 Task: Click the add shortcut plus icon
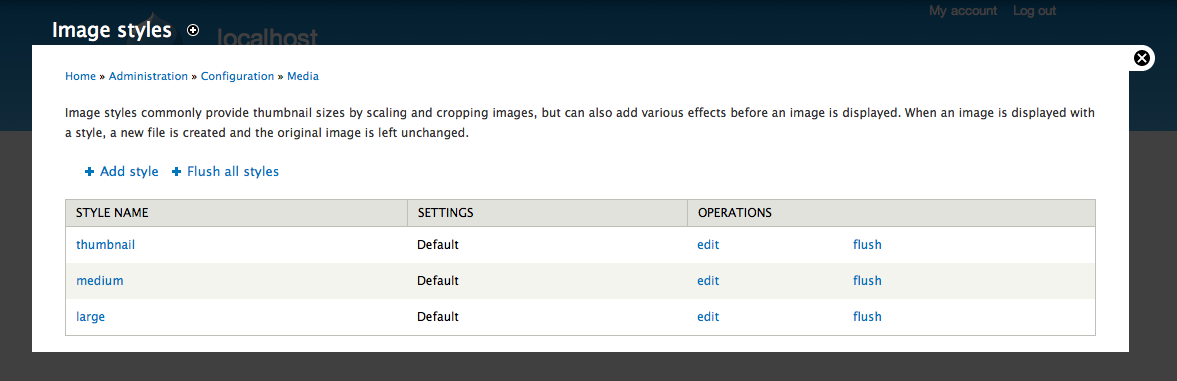click(x=193, y=30)
